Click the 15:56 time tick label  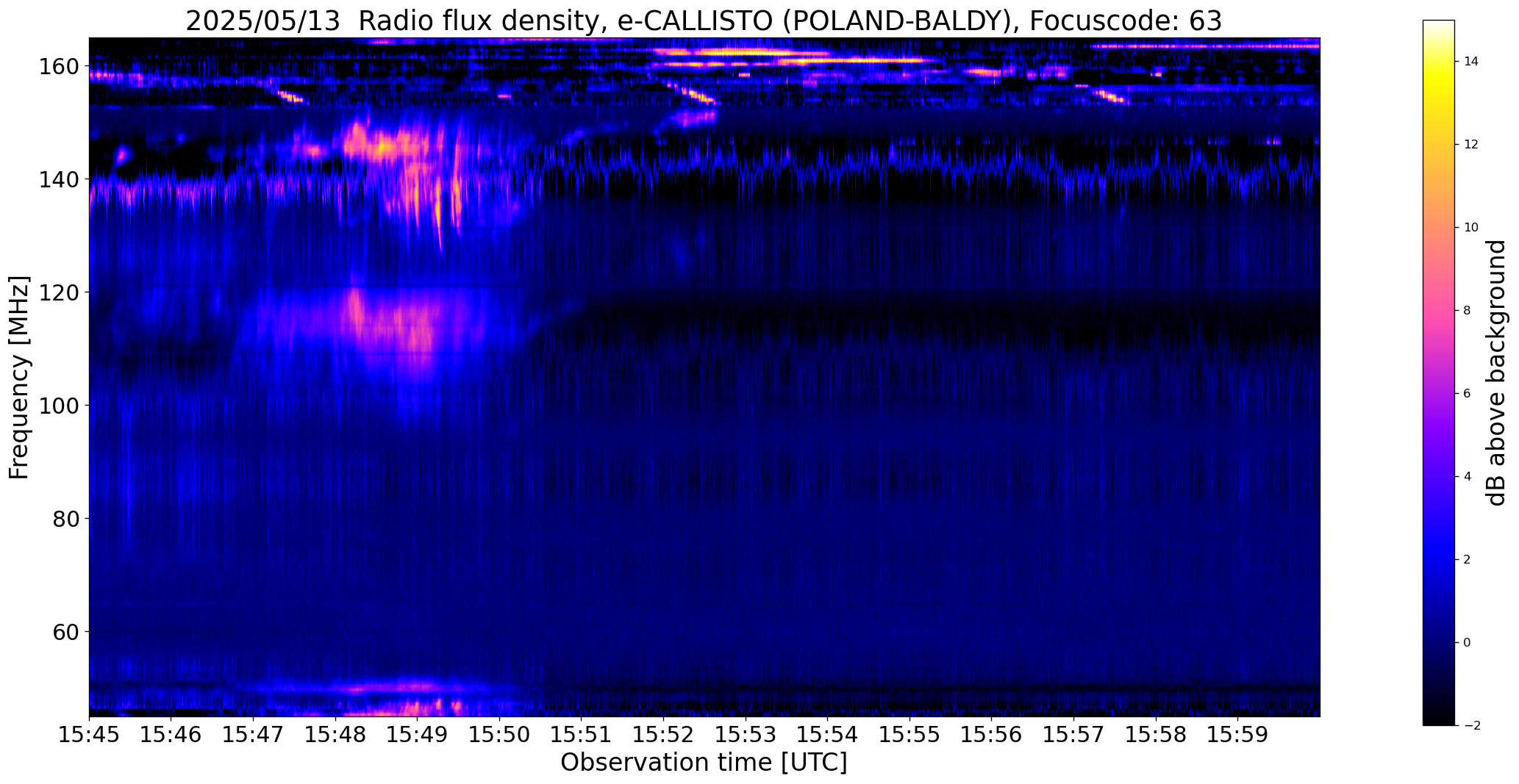click(991, 735)
